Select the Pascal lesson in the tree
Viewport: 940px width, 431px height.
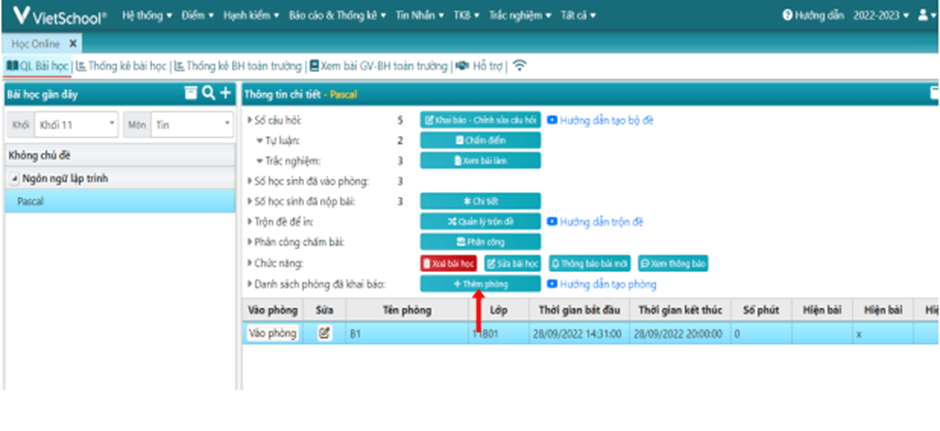point(30,201)
